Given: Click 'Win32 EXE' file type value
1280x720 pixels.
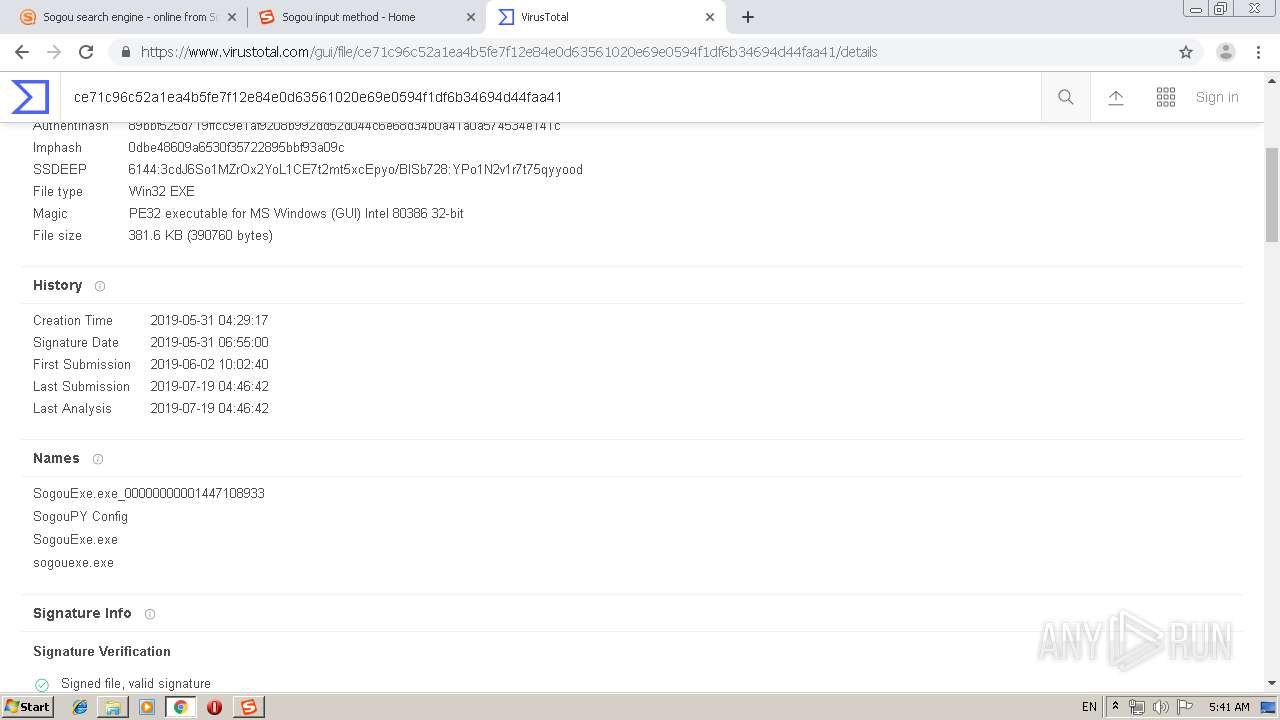Looking at the screenshot, I should pyautogui.click(x=161, y=191).
